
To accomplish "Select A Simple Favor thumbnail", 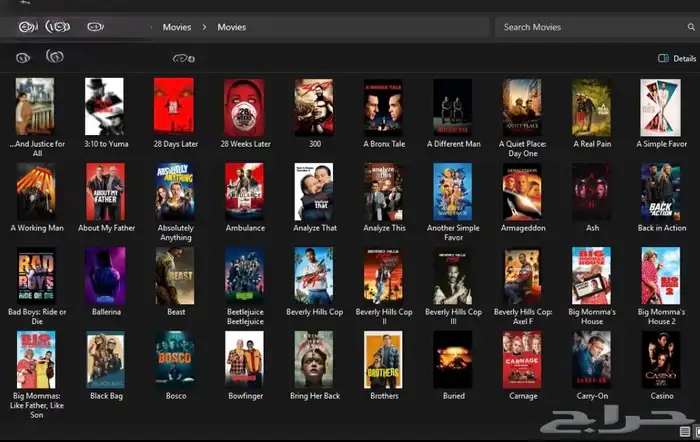I will (x=661, y=107).
